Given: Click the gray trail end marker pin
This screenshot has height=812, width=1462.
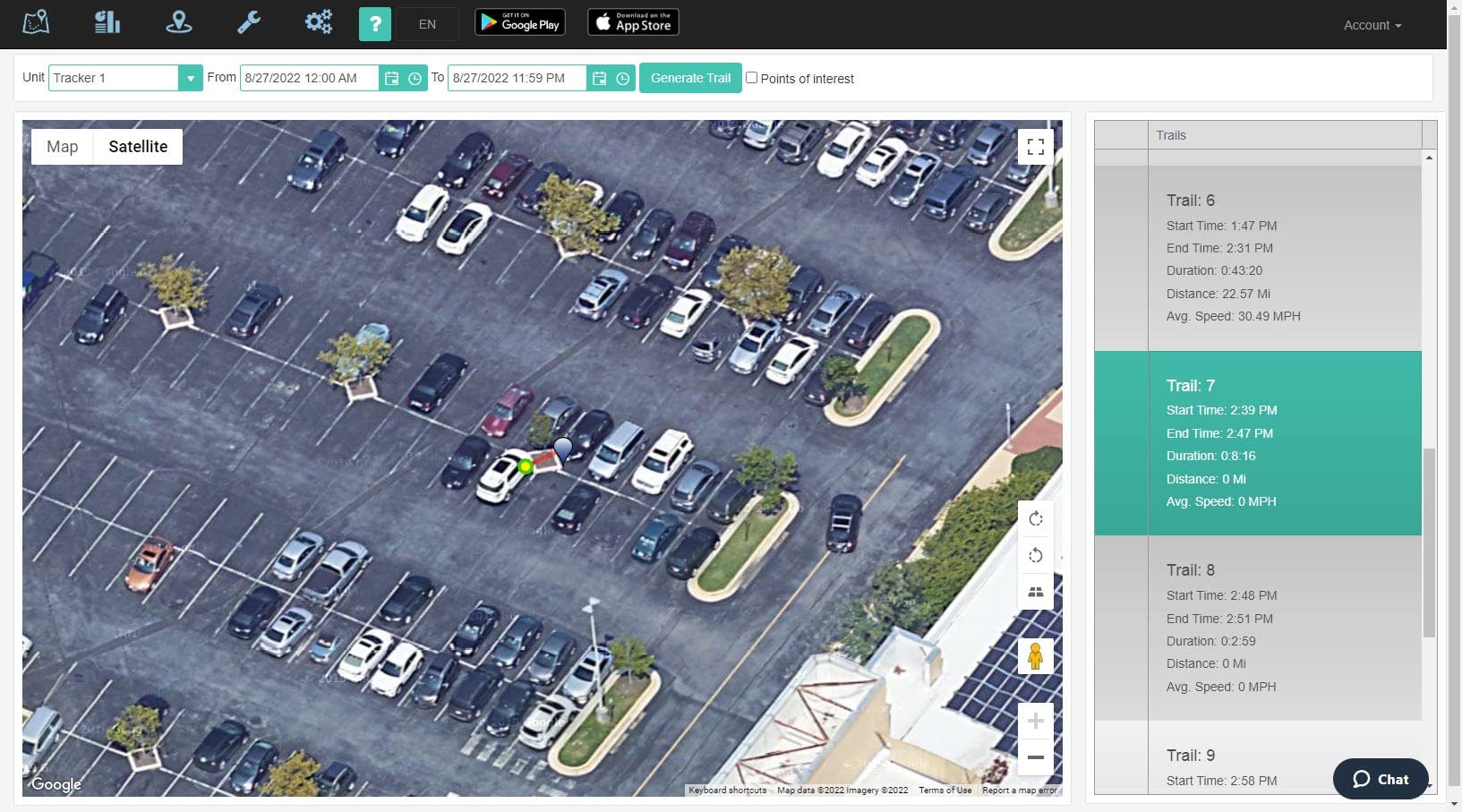Looking at the screenshot, I should pos(563,449).
